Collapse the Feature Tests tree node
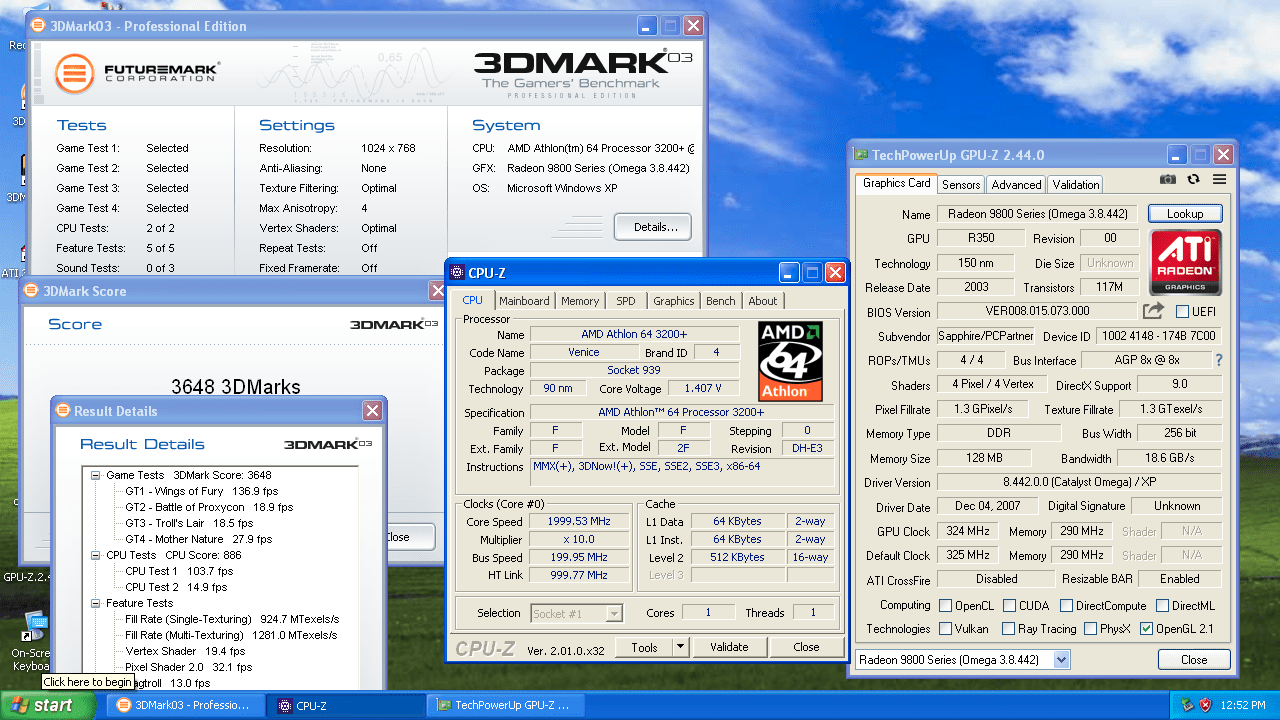Screen dimensions: 1280x720 coord(95,603)
